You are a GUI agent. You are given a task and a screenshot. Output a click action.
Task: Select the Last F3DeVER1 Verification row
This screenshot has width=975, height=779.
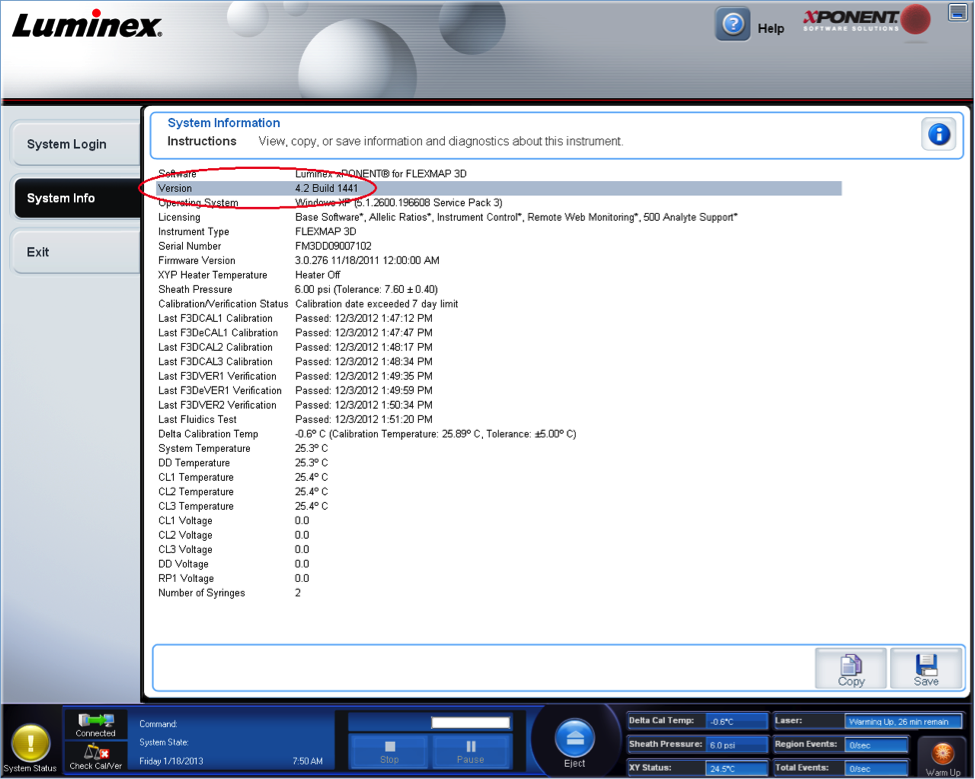499,390
